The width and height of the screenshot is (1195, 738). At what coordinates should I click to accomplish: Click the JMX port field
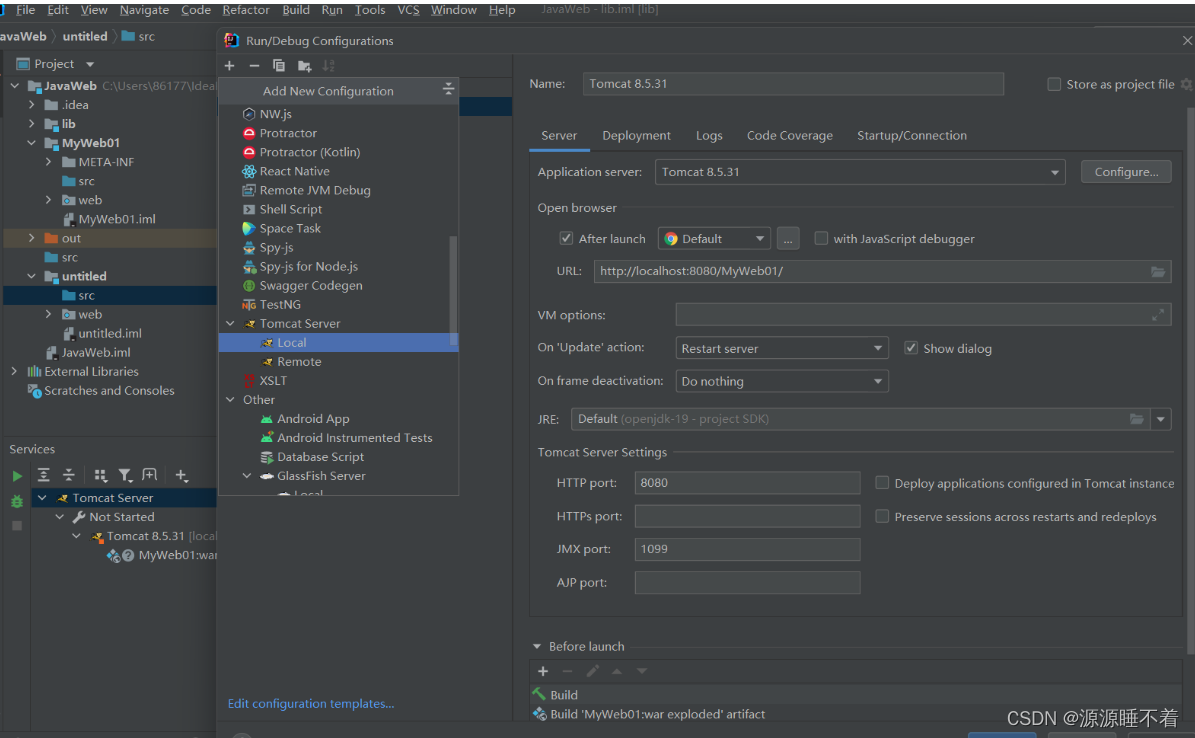coord(747,549)
